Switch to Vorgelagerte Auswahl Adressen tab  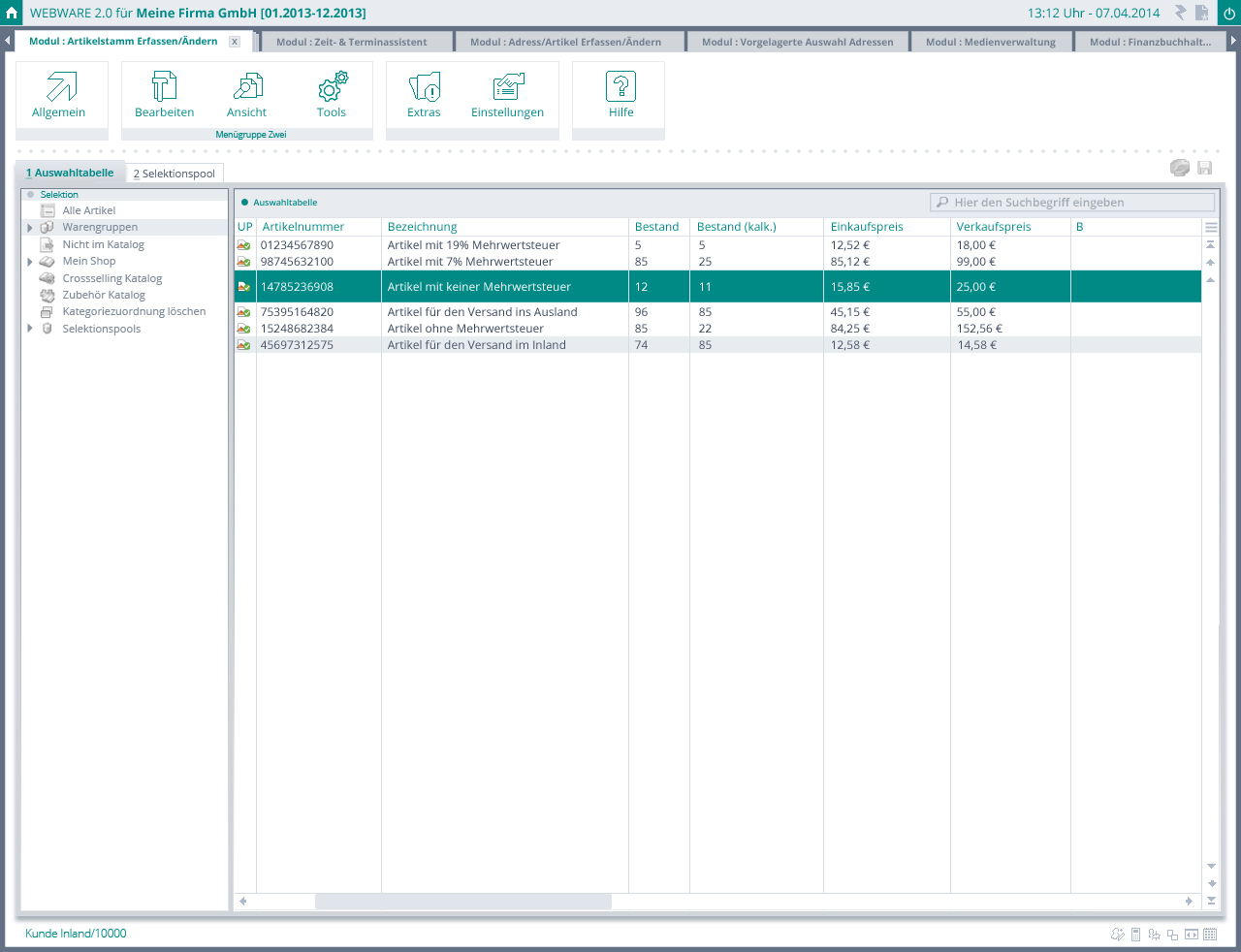[798, 42]
